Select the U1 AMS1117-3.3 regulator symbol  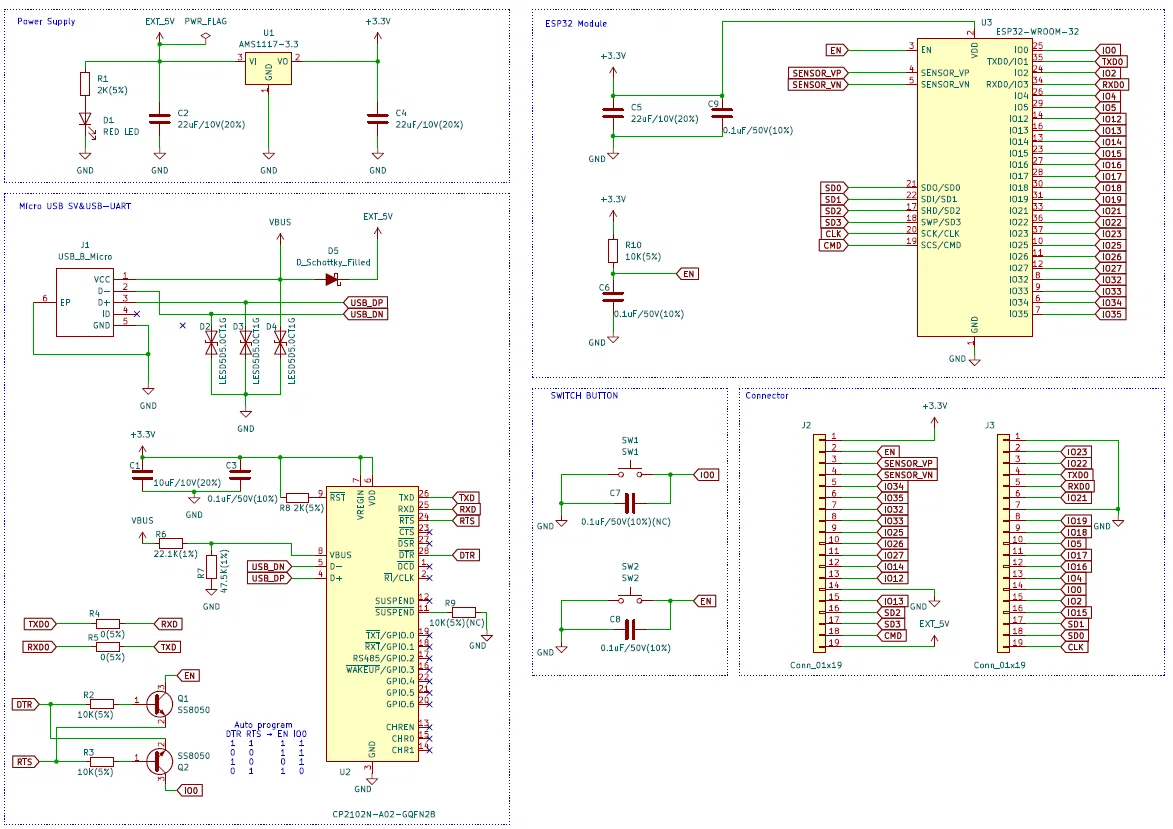[269, 67]
